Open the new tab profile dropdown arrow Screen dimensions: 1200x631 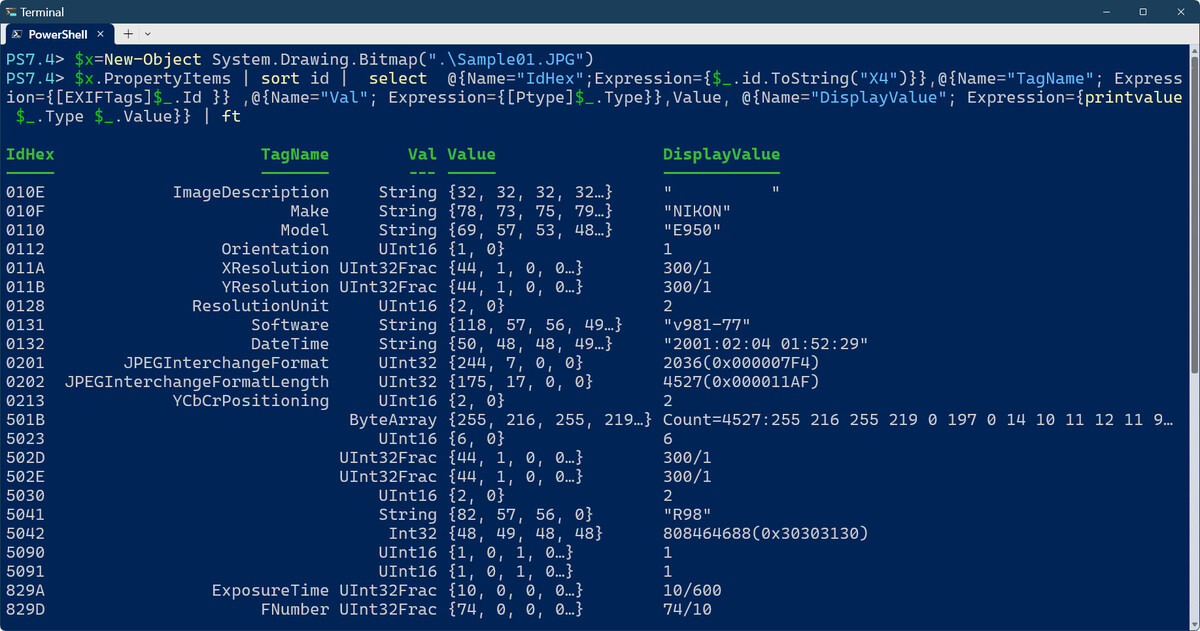coord(148,34)
